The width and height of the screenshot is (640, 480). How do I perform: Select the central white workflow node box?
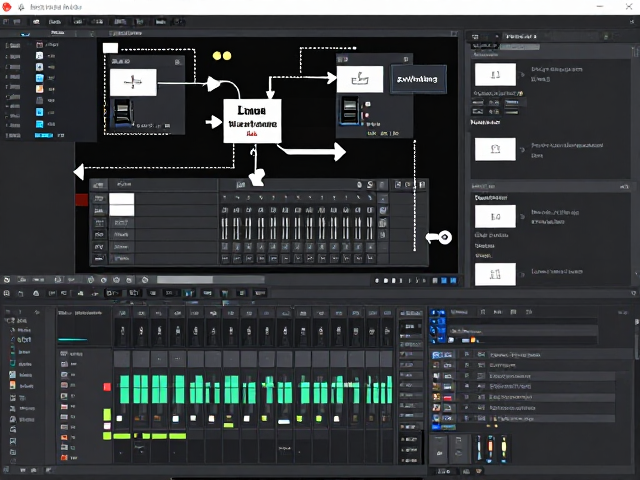tap(252, 121)
